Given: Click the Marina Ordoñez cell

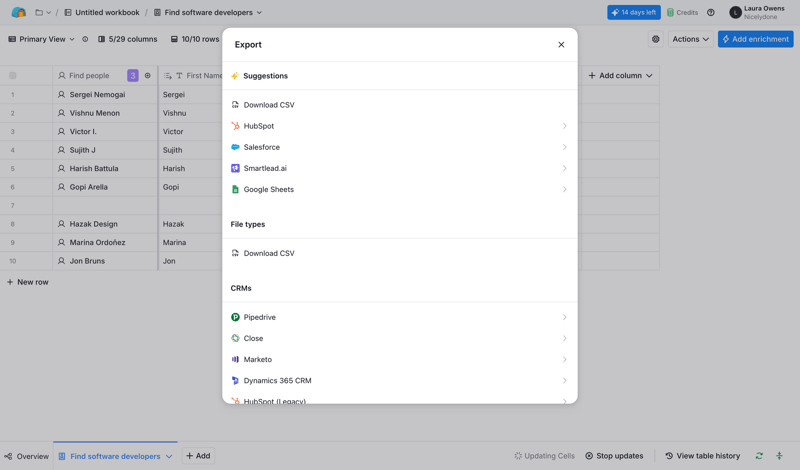Looking at the screenshot, I should pos(105,242).
